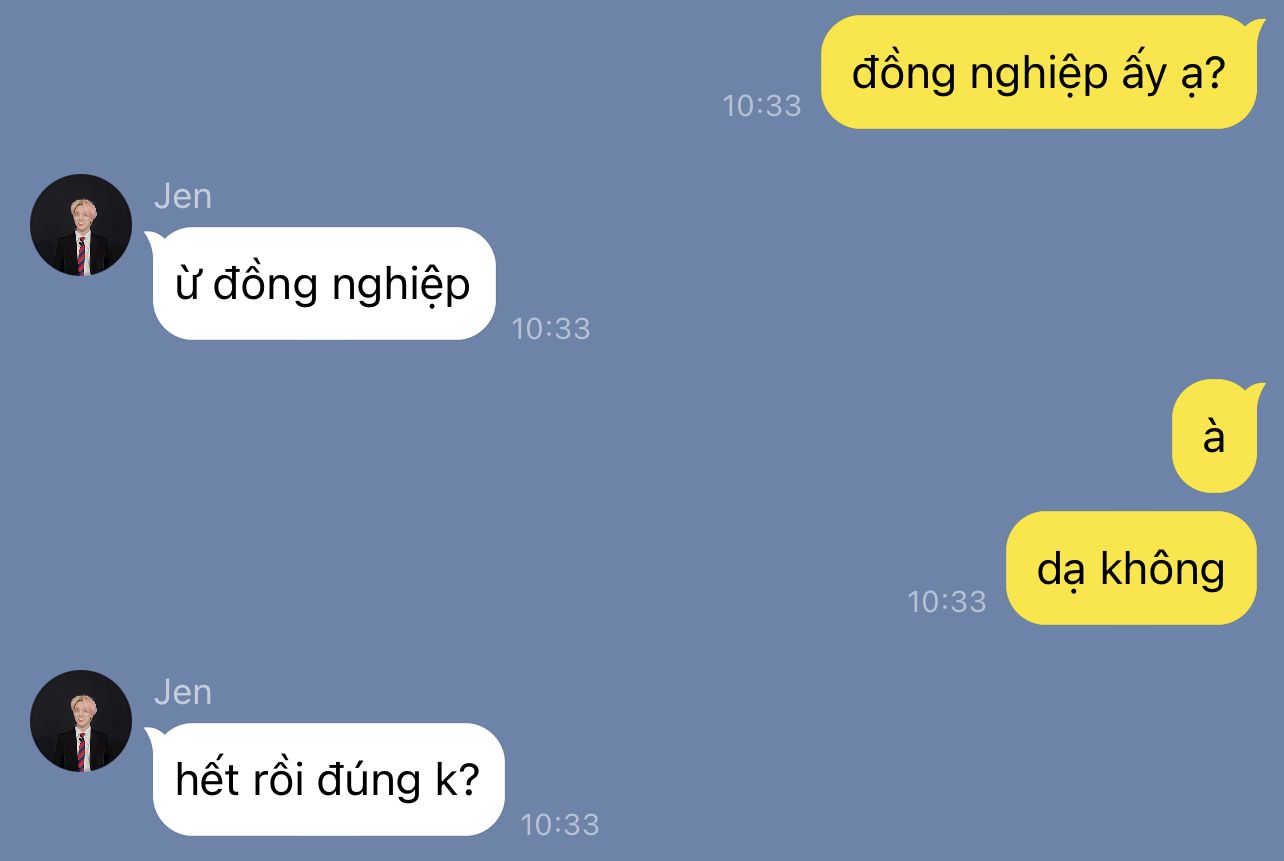Click the 10:33 timestamp beside 'dạ không'
This screenshot has width=1284, height=861.
947,601
